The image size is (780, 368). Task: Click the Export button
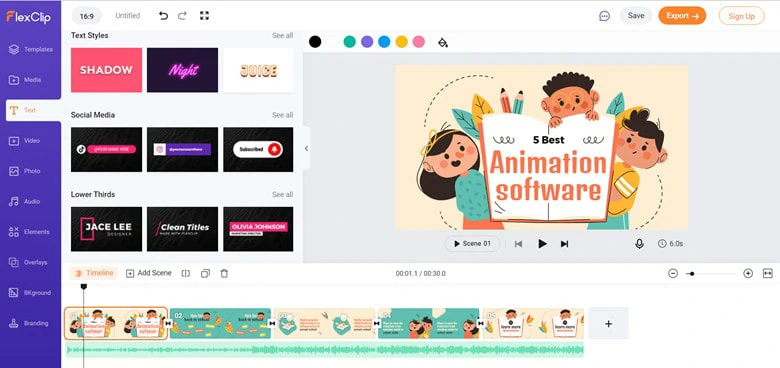682,15
